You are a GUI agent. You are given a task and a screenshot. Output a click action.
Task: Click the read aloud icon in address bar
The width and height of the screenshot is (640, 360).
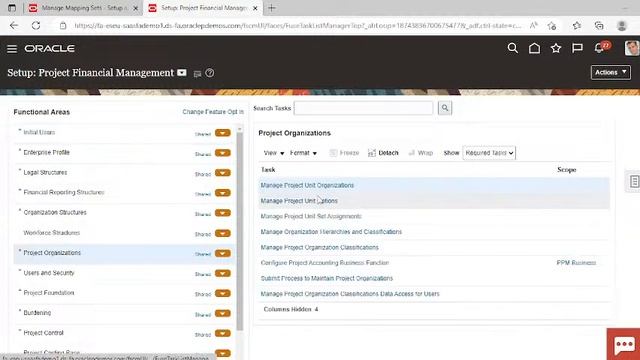pos(533,26)
